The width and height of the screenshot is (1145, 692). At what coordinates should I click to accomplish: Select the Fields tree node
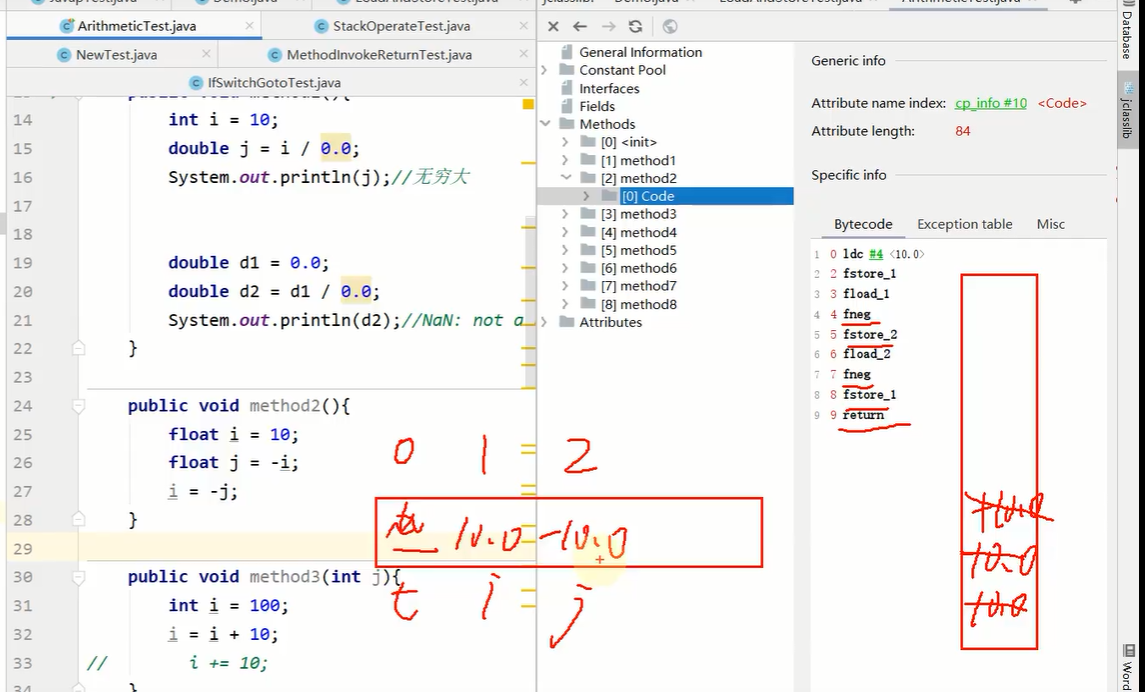(x=597, y=106)
